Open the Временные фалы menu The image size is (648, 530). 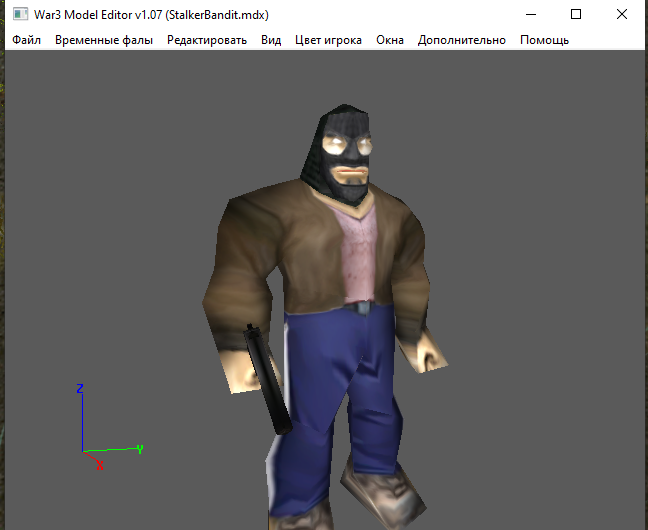click(x=104, y=40)
